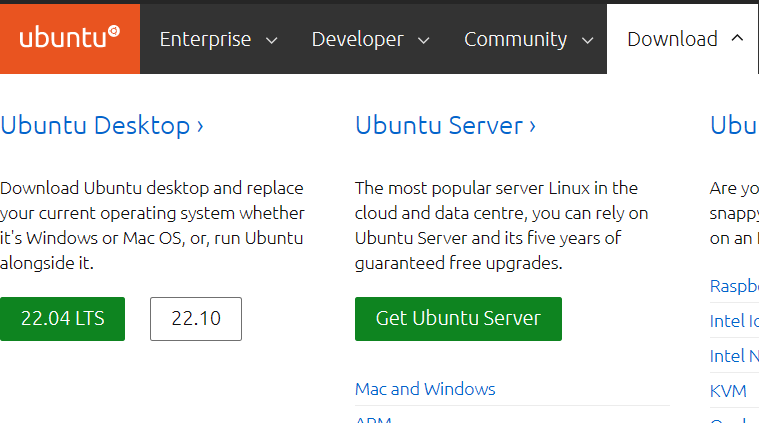The width and height of the screenshot is (759, 423).
Task: Choose the 22.10 desktop release button
Action: (x=196, y=319)
